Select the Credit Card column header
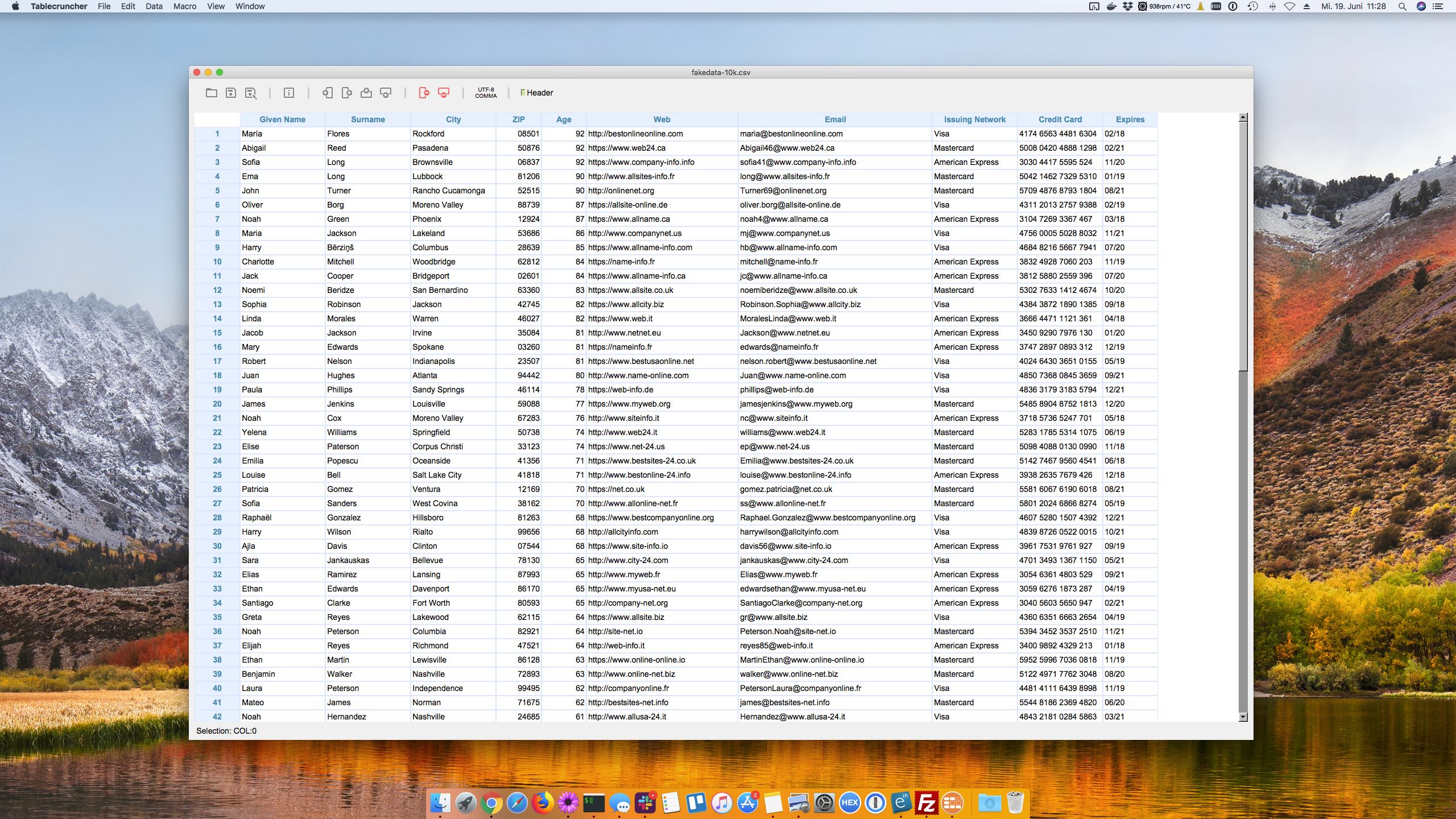The height and width of the screenshot is (819, 1456). pyautogui.click(x=1060, y=119)
